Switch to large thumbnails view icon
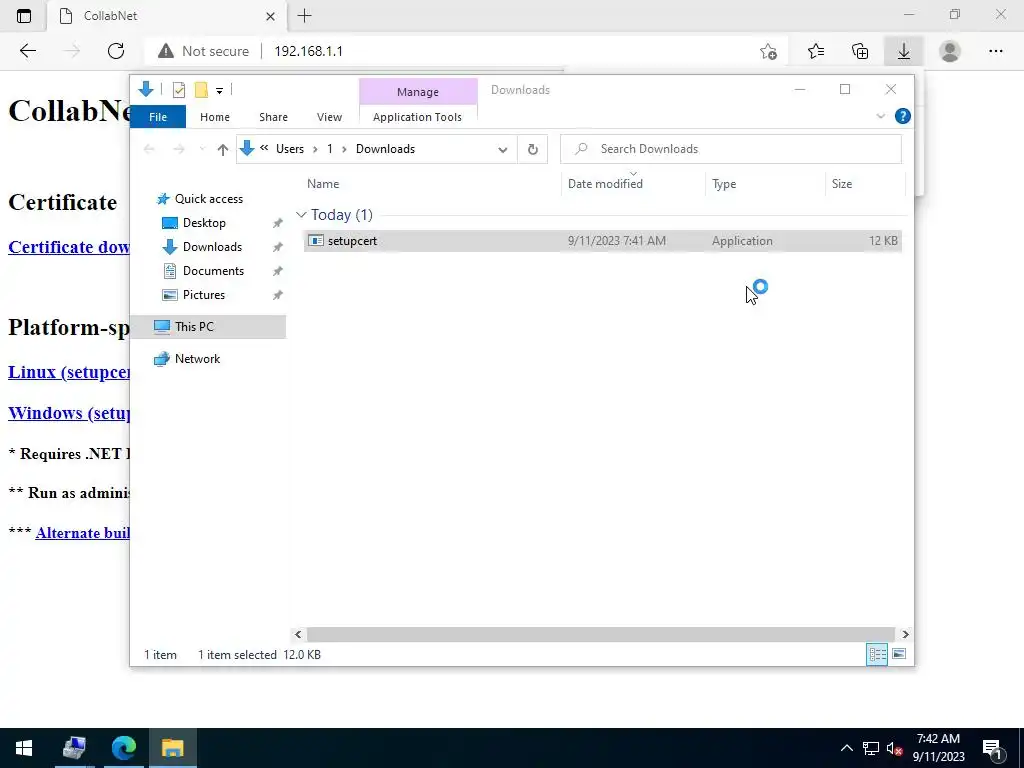 click(899, 654)
